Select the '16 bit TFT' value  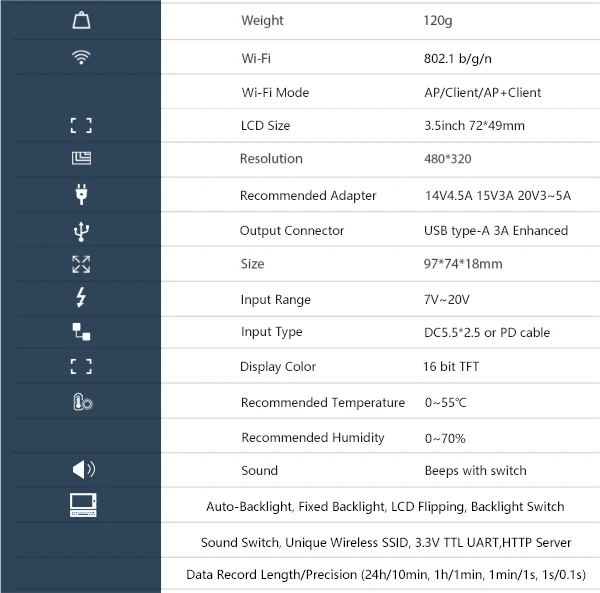click(451, 367)
